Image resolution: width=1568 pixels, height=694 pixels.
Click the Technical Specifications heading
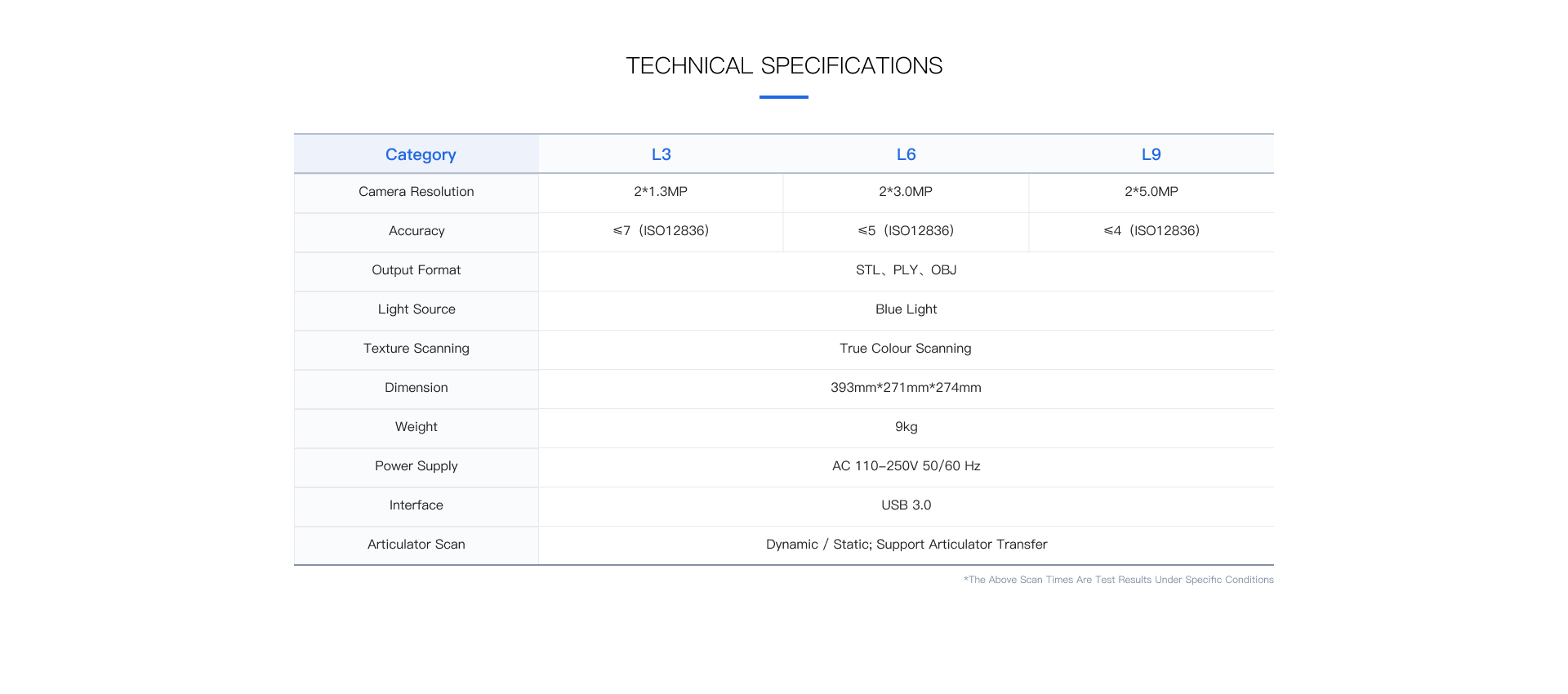(x=784, y=65)
